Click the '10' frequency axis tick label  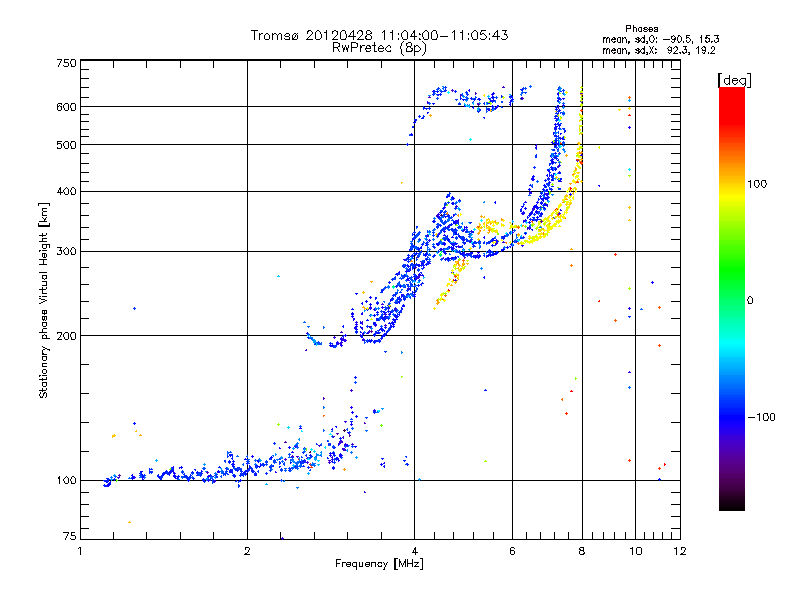point(635,551)
